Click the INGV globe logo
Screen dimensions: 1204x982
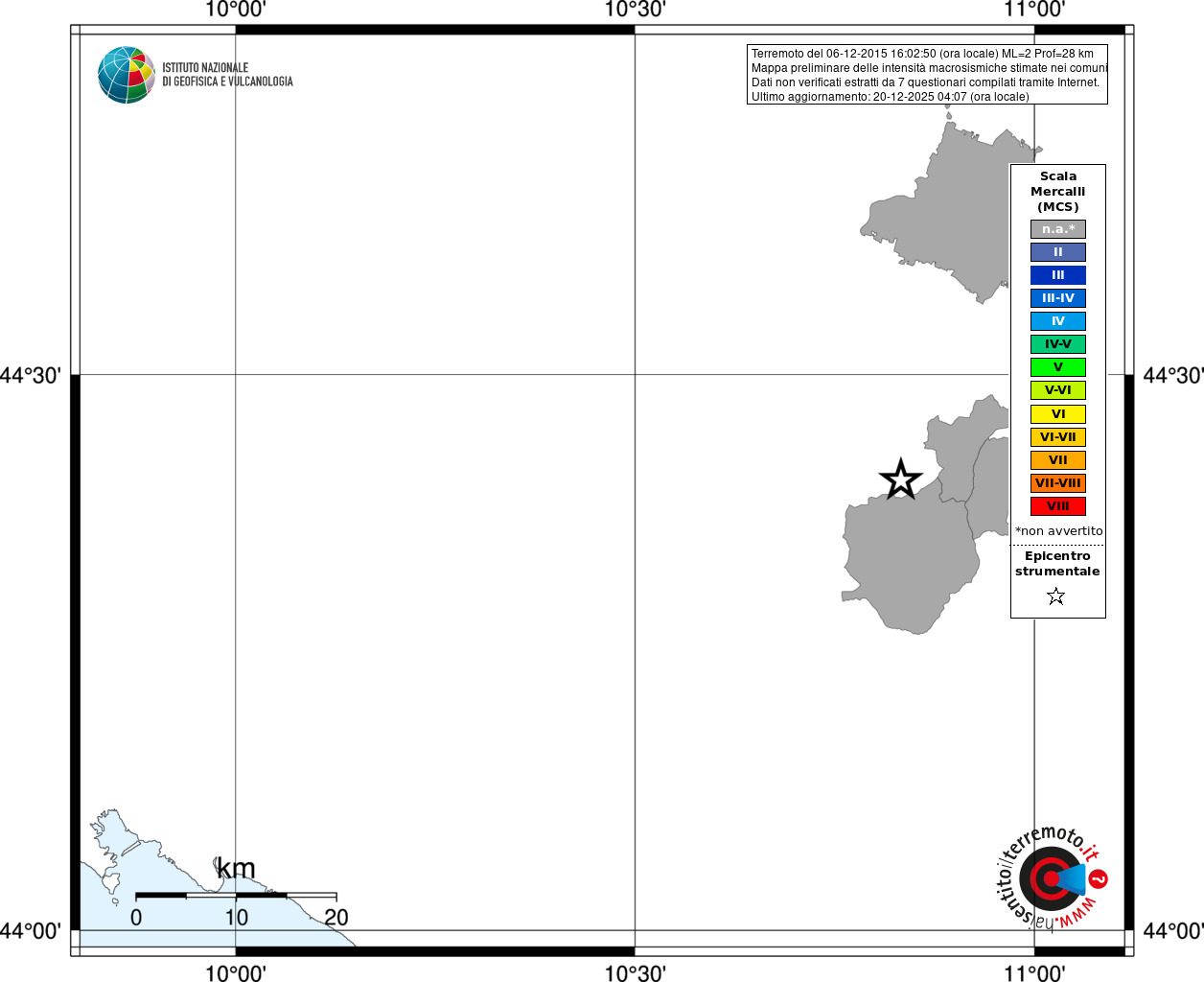pos(127,75)
